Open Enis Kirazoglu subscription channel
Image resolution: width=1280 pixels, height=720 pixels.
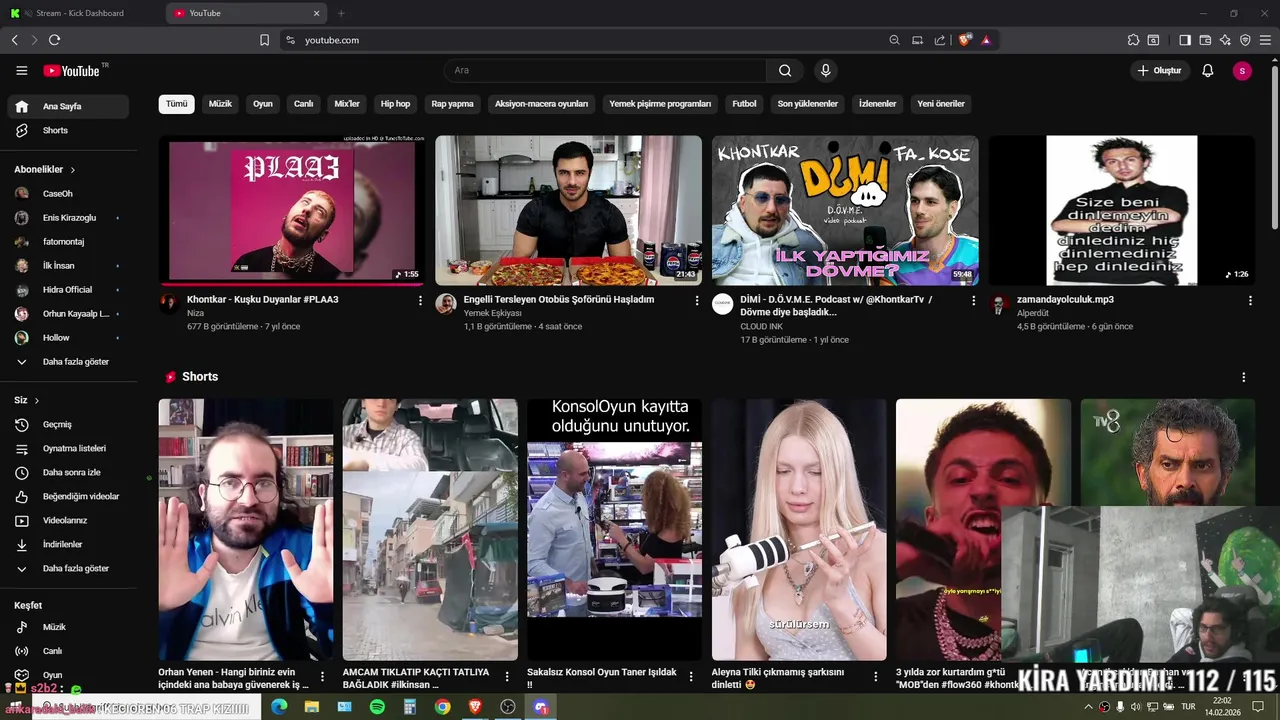coord(68,218)
